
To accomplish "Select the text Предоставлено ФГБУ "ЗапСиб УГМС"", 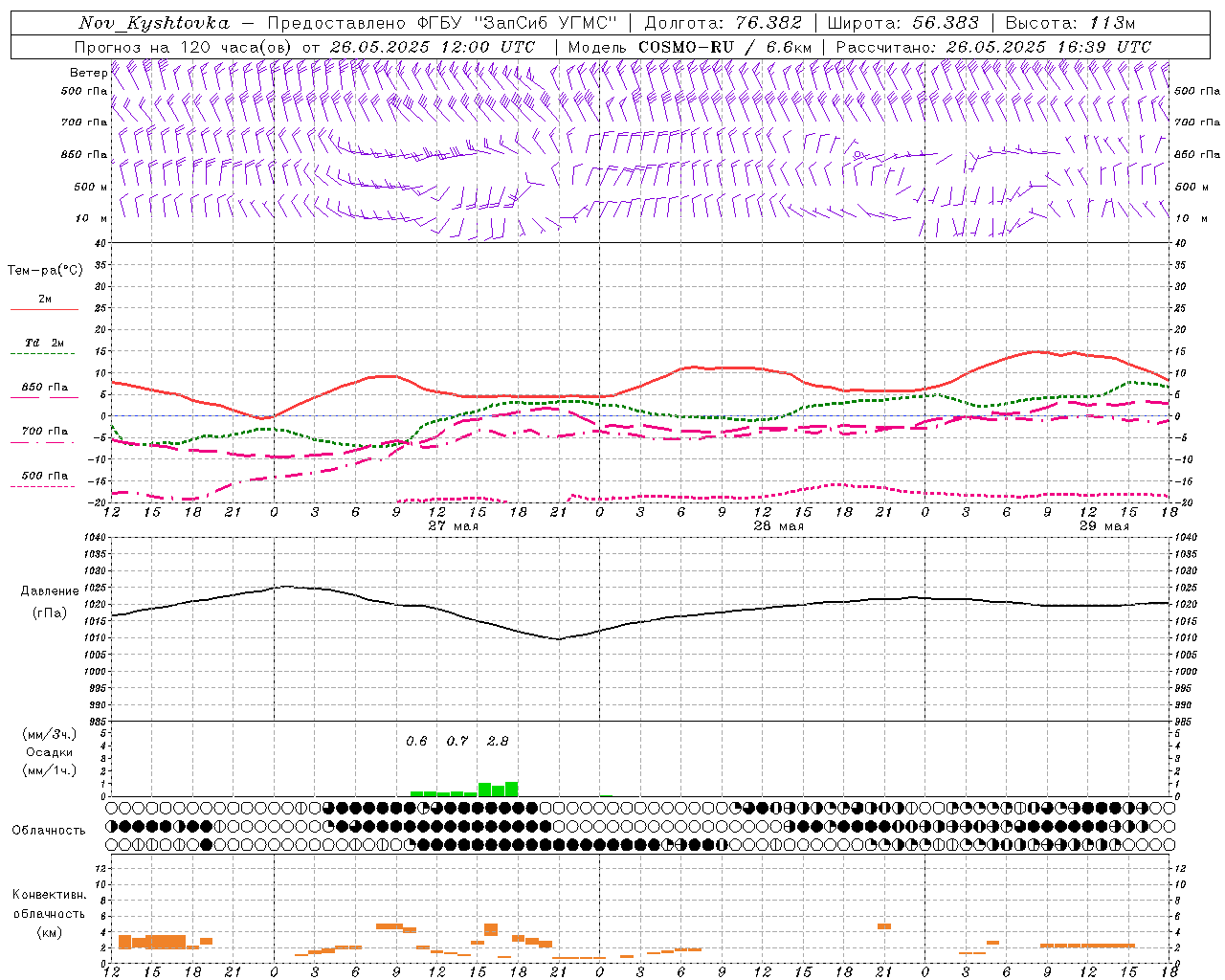I will 443,23.
